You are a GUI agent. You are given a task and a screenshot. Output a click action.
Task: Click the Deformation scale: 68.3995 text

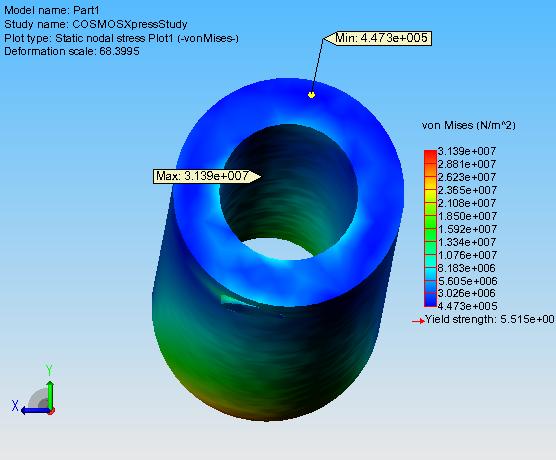72,51
